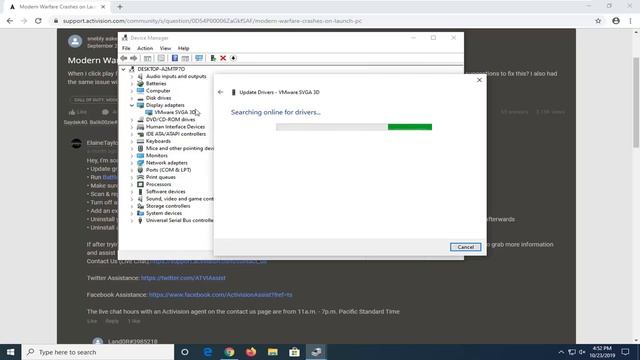Open the File menu in Device Manager
Image resolution: width=640 pixels, height=360 pixels.
point(126,48)
